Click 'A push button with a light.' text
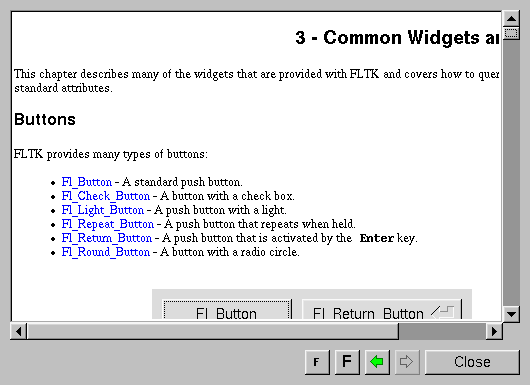The width and height of the screenshot is (530, 385). click(x=220, y=210)
